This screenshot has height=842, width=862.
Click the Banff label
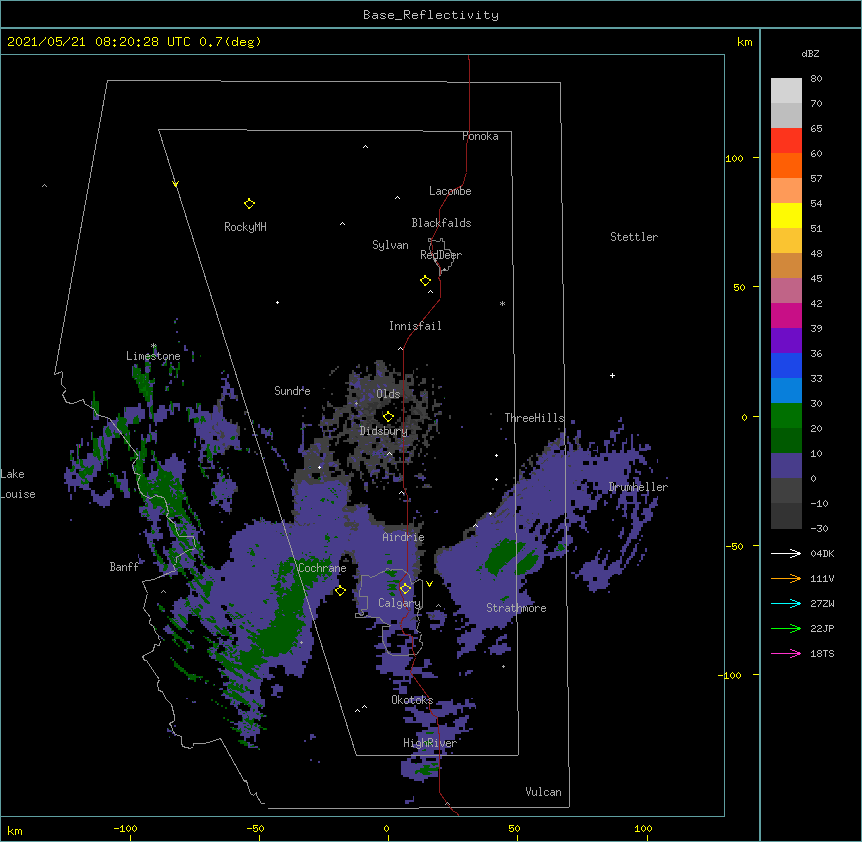[124, 567]
